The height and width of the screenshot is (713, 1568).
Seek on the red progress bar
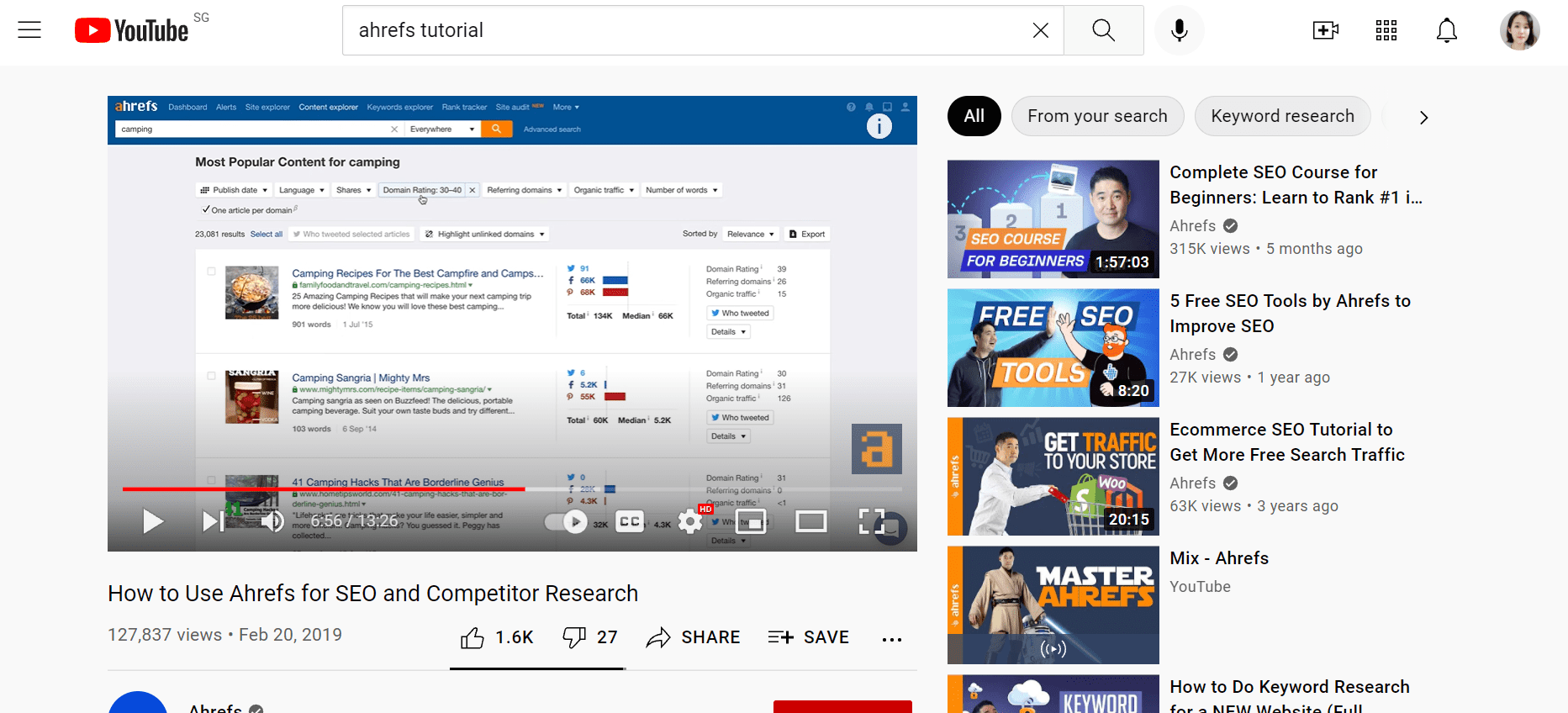click(324, 489)
